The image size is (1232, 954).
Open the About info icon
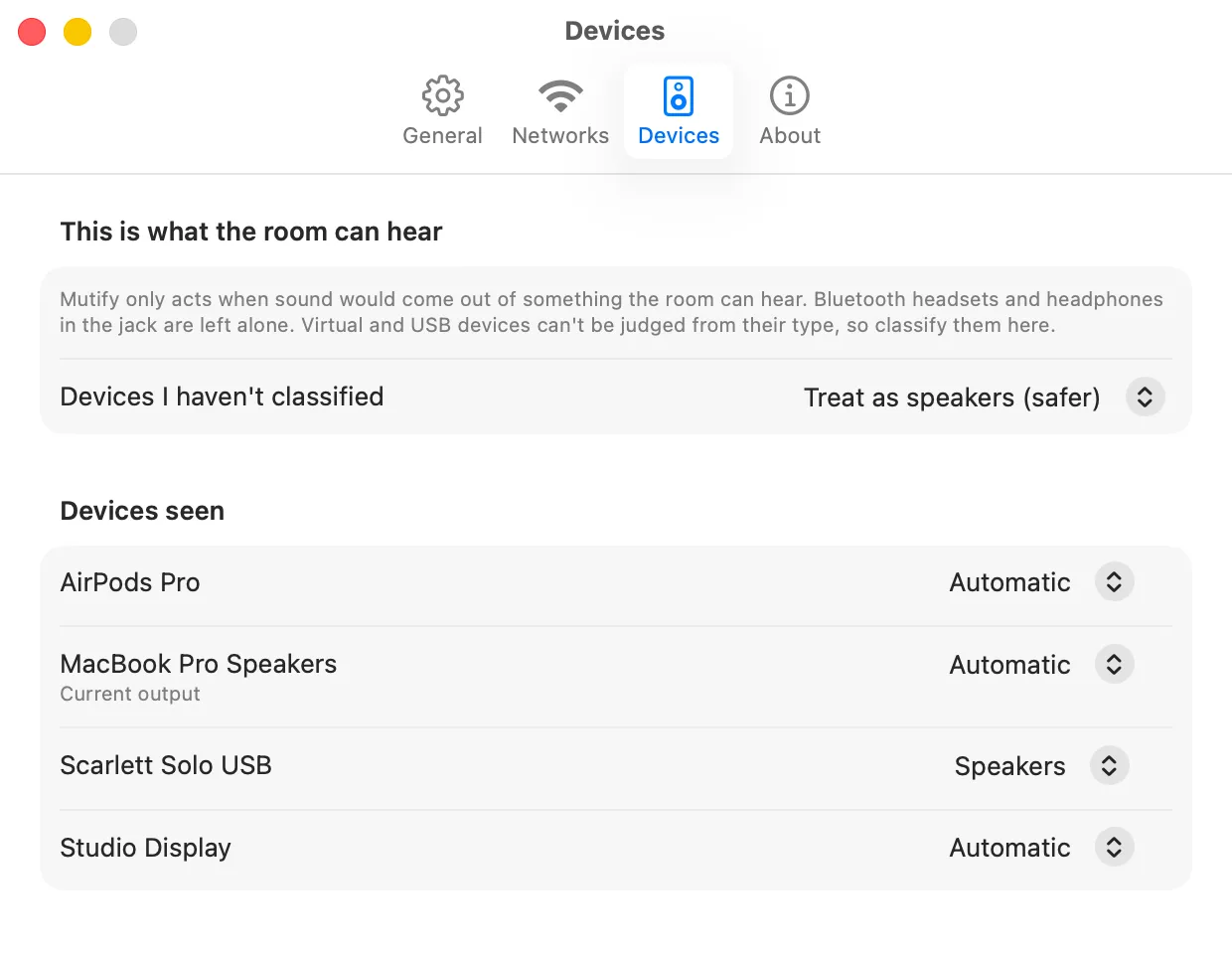(x=790, y=96)
